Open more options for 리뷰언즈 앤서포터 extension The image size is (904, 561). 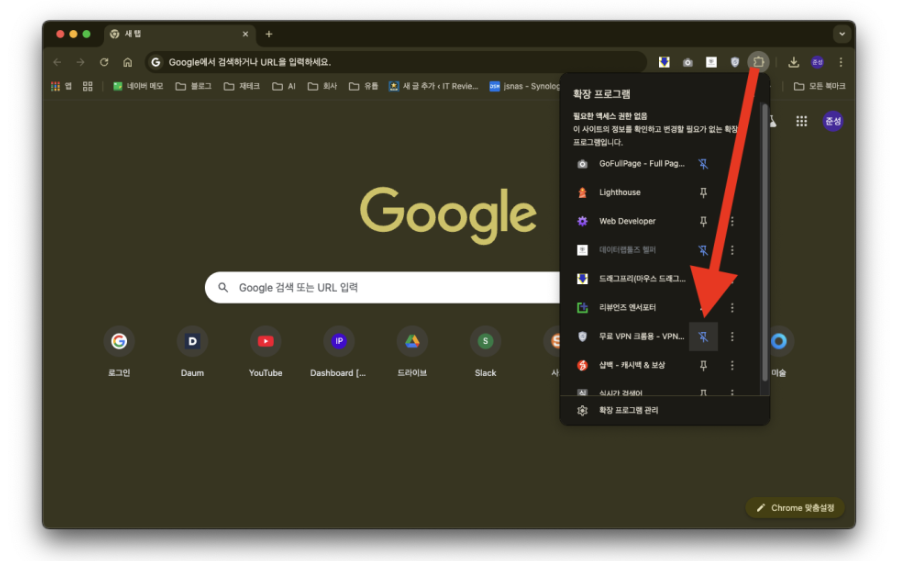click(x=732, y=308)
